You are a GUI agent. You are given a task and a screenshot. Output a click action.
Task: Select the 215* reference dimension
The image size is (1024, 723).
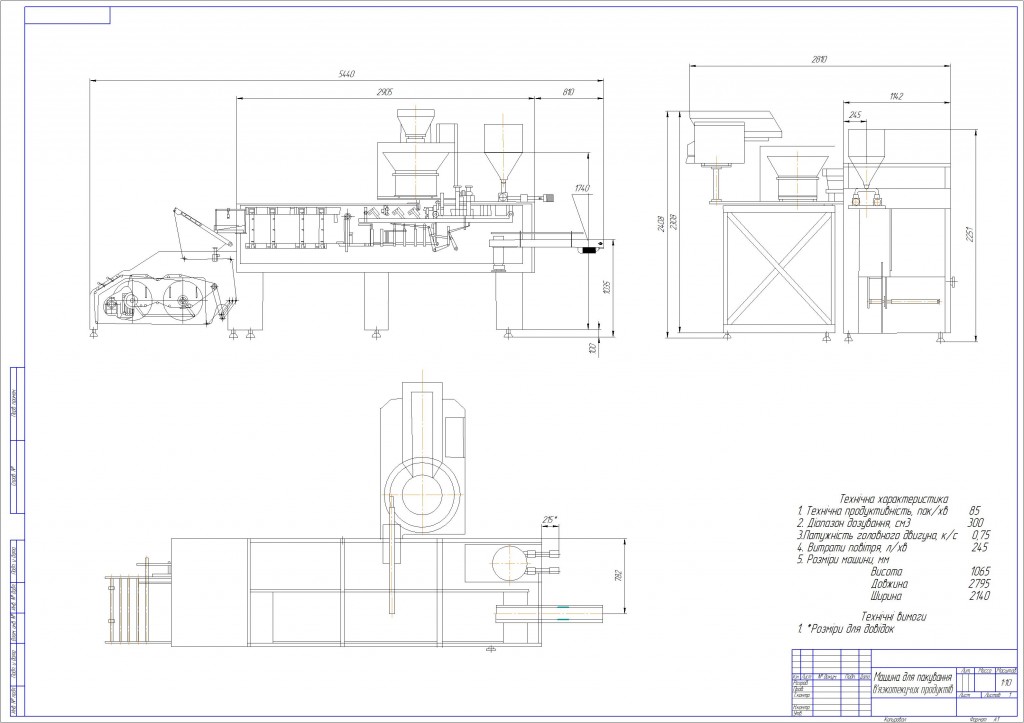point(550,520)
